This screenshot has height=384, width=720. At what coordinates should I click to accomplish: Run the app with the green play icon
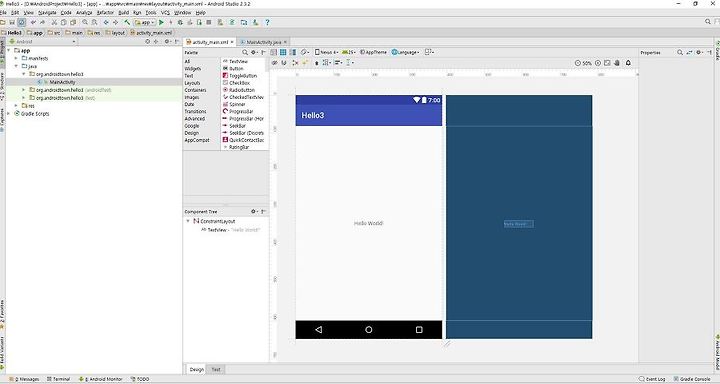point(161,22)
